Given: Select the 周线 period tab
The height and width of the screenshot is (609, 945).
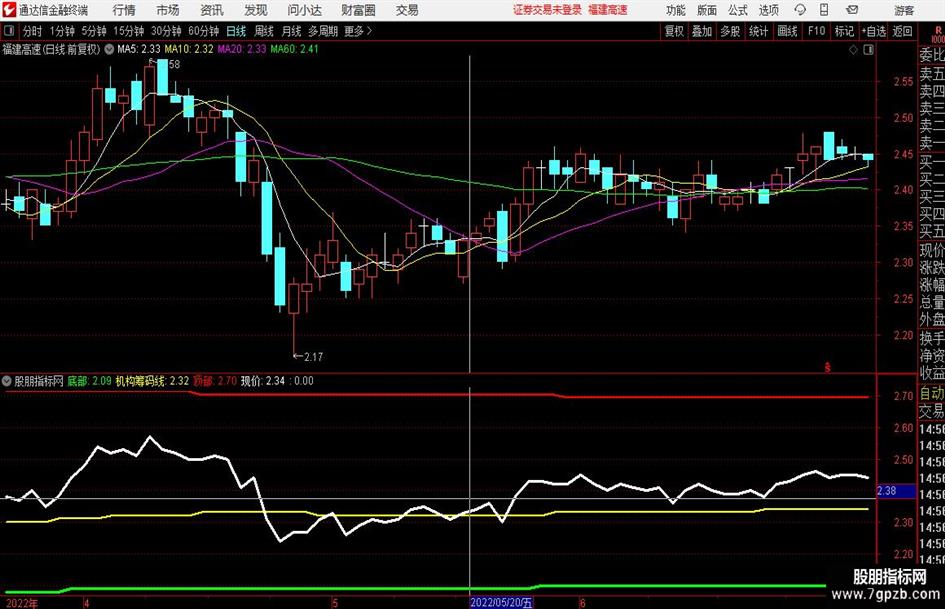Looking at the screenshot, I should click(x=264, y=31).
